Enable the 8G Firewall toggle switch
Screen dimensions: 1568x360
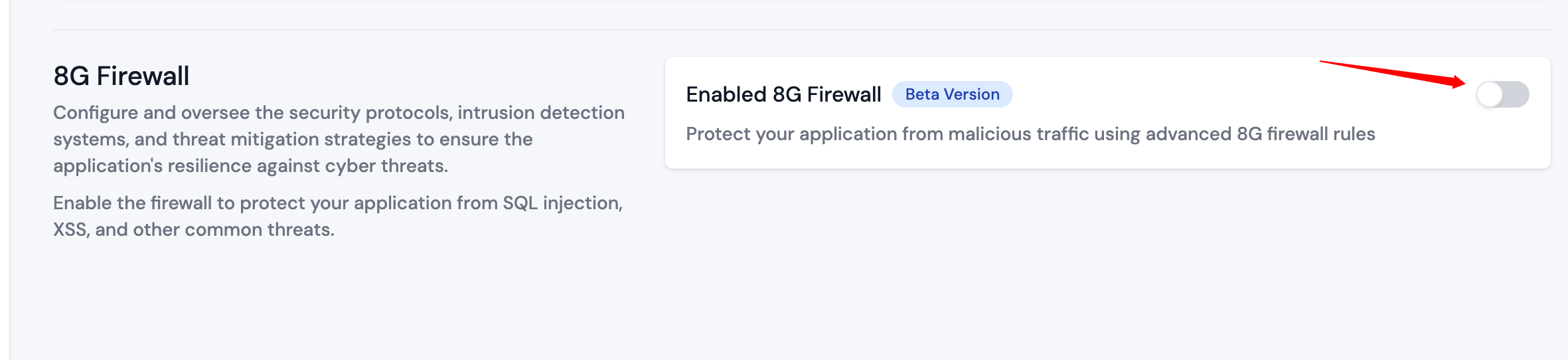click(x=1502, y=94)
